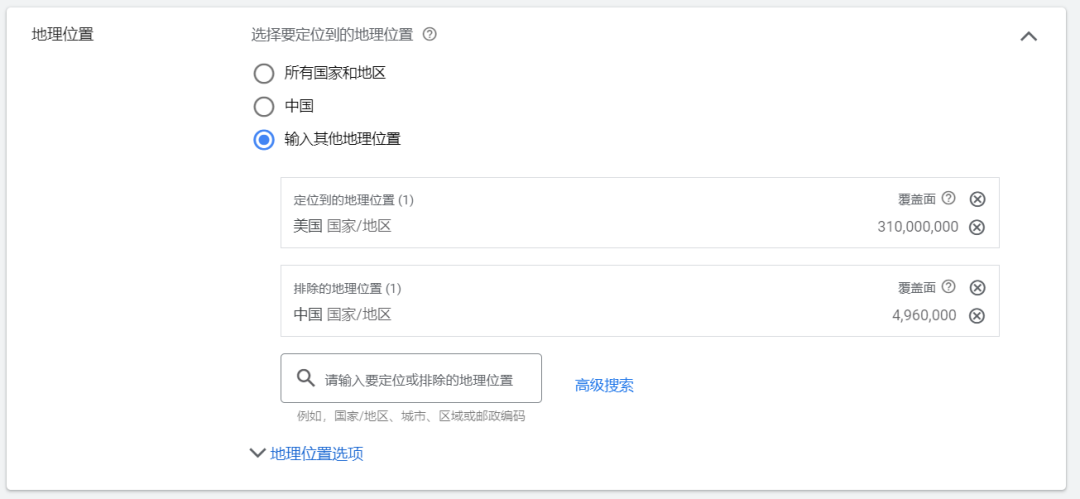Remove 美国 from targeted locations
The height and width of the screenshot is (499, 1080).
(977, 227)
